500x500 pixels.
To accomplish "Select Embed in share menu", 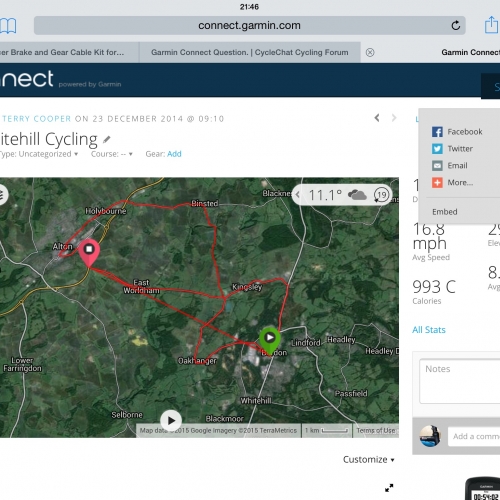I will pyautogui.click(x=445, y=212).
